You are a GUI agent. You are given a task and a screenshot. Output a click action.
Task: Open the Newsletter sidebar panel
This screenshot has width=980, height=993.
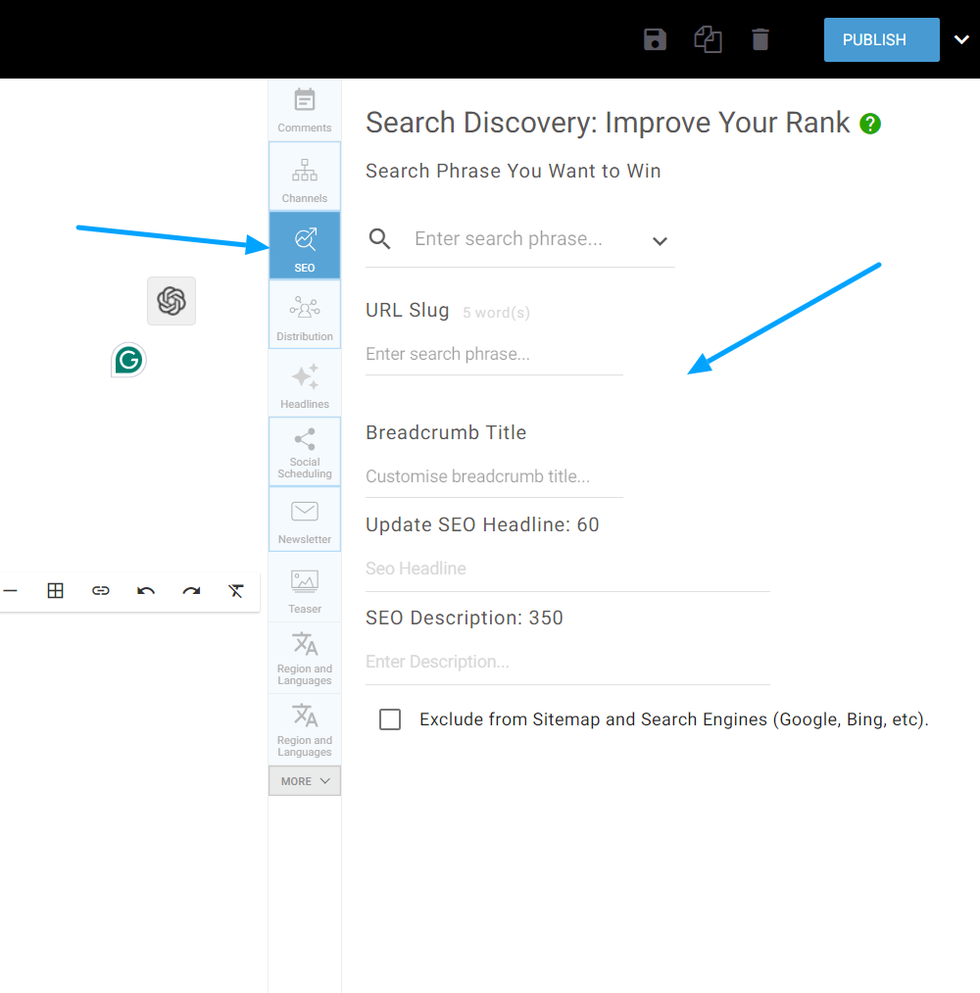pos(305,520)
